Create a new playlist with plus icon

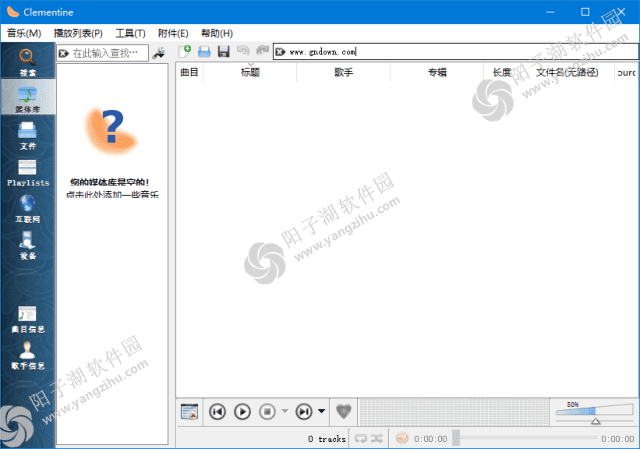coord(184,51)
